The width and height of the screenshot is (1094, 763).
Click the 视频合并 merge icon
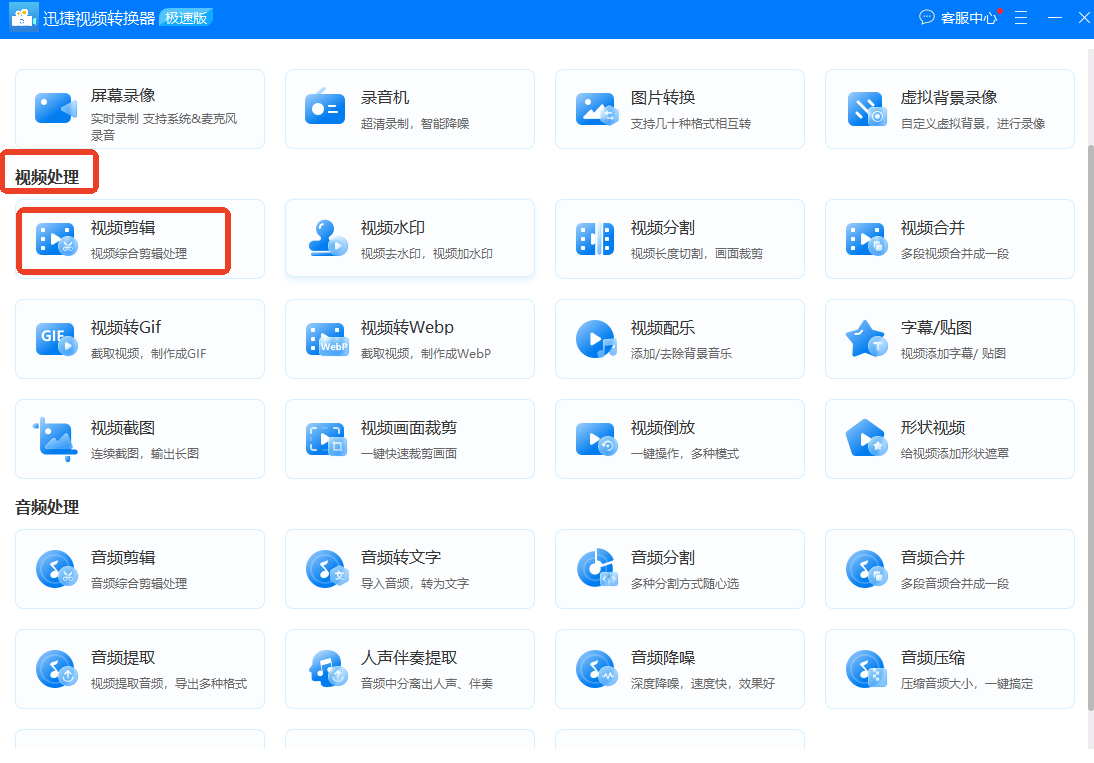point(866,239)
